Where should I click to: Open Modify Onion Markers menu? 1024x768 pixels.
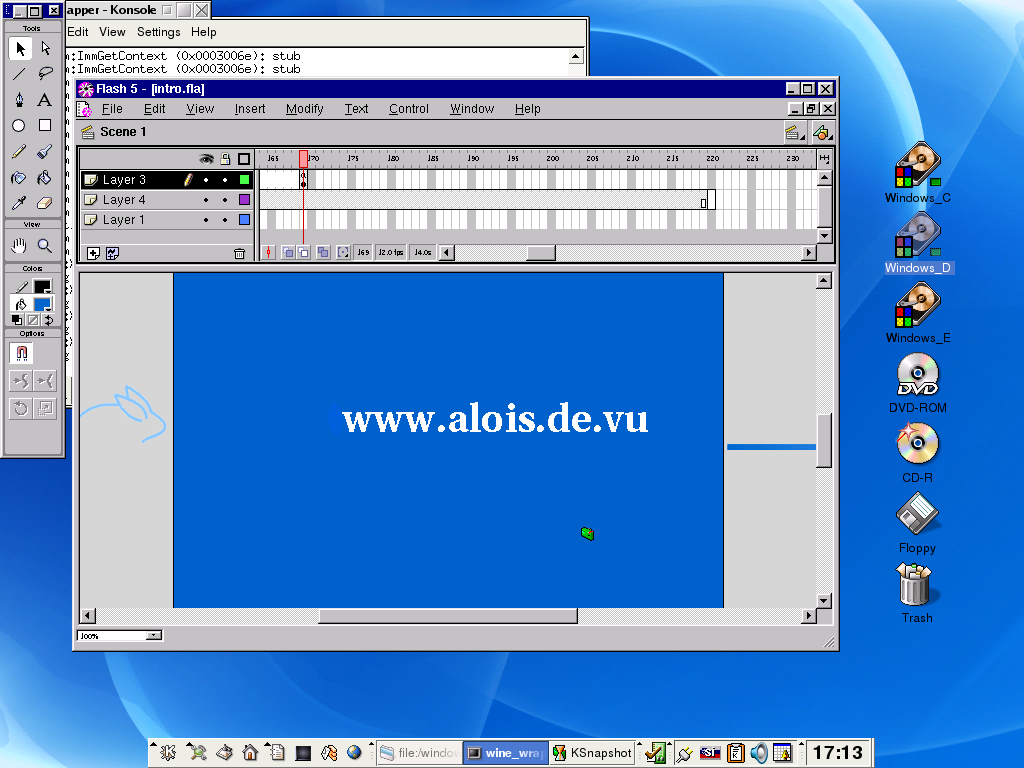pyautogui.click(x=343, y=252)
